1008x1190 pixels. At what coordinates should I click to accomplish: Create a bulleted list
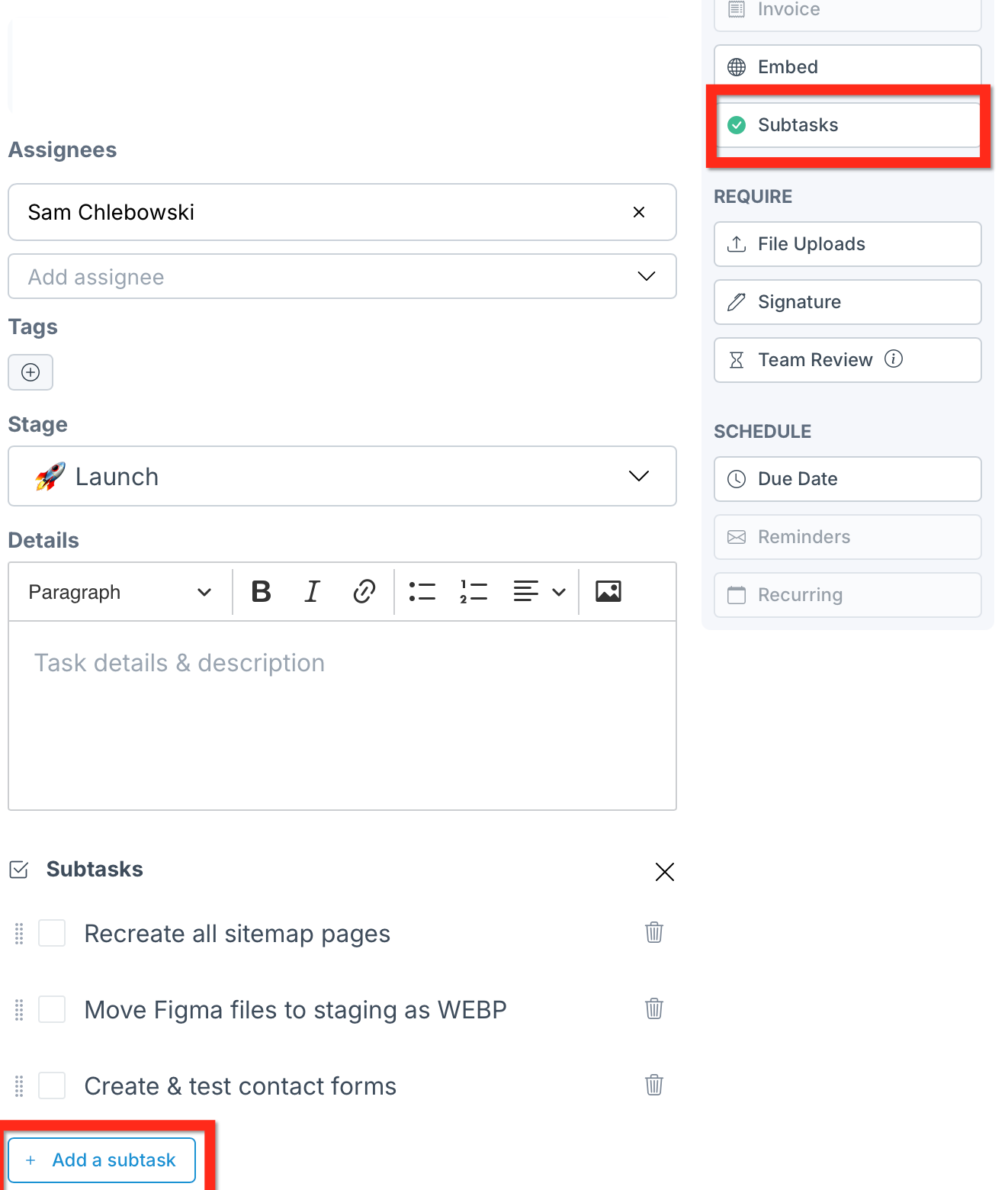(x=422, y=591)
